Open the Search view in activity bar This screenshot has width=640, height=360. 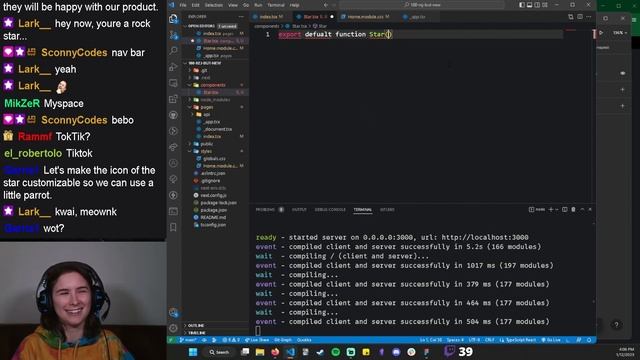pyautogui.click(x=173, y=51)
